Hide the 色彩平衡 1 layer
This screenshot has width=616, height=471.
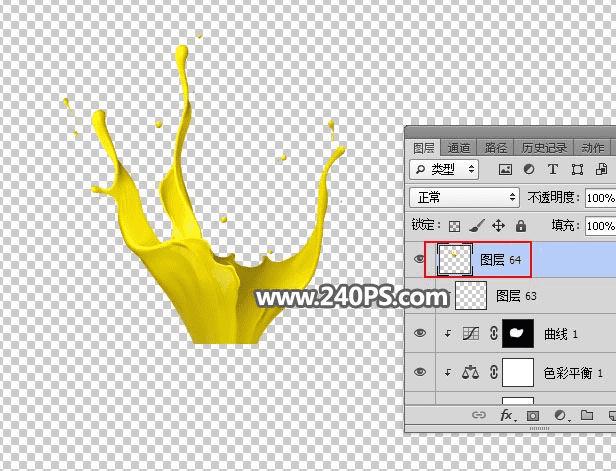click(x=420, y=372)
